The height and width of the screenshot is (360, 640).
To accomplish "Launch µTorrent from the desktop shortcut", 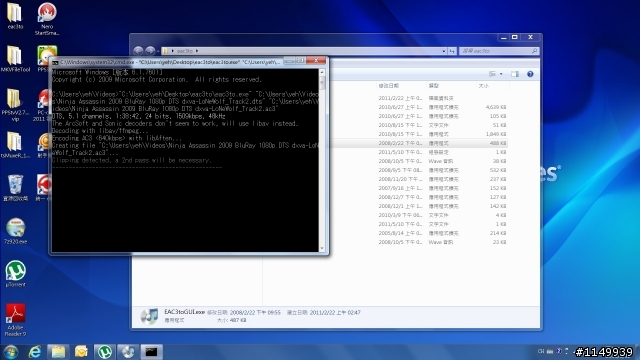I will 15,274.
